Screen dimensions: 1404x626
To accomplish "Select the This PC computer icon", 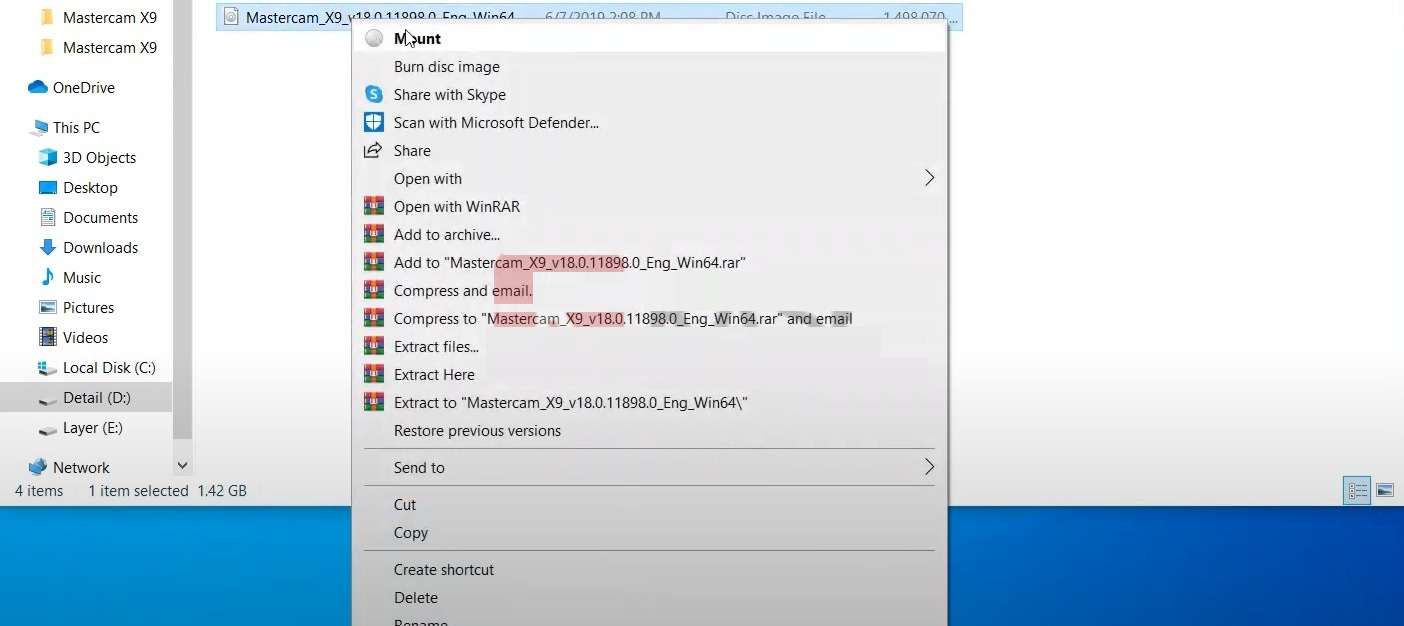I will [39, 128].
